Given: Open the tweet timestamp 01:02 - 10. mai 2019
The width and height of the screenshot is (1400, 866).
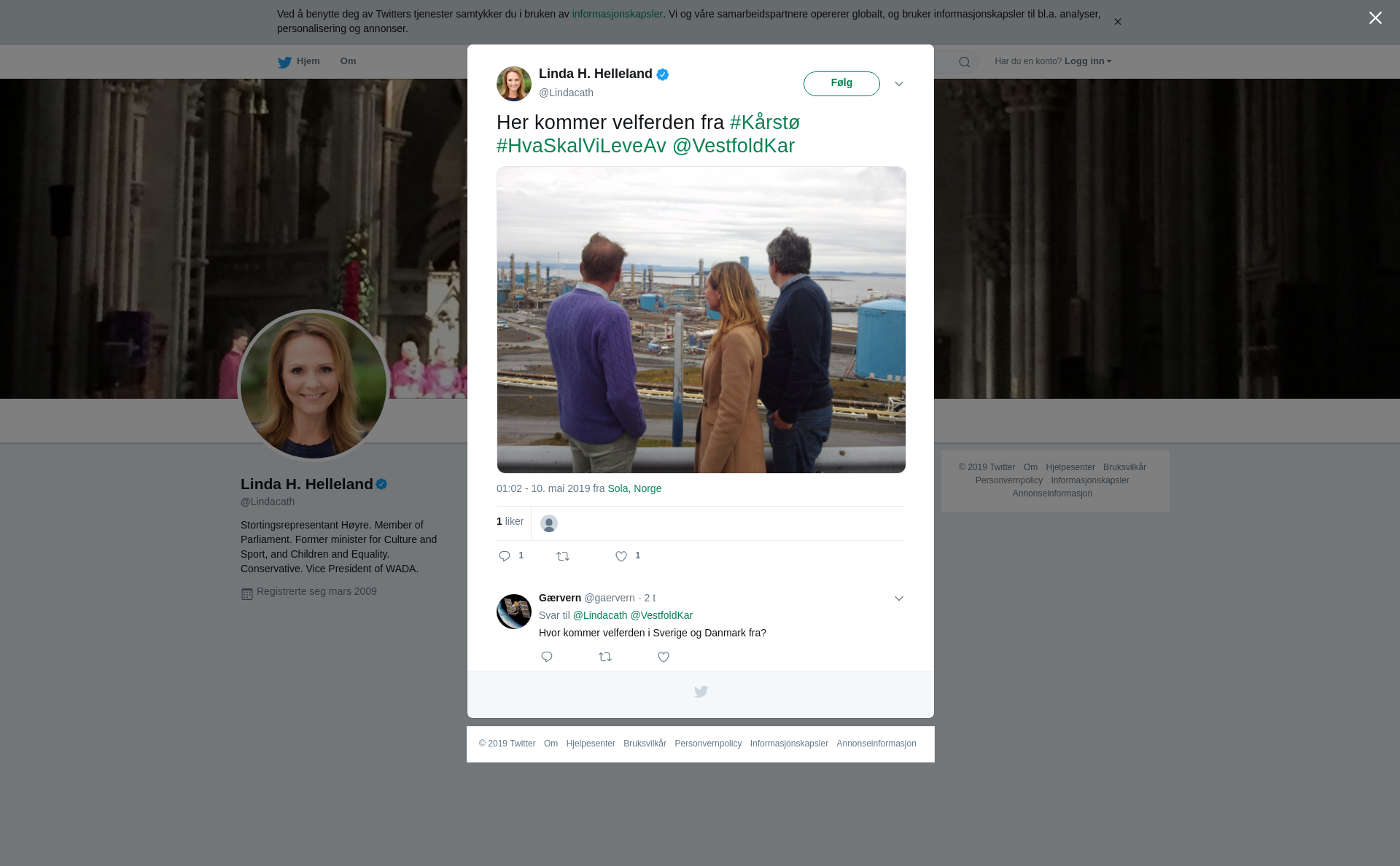Looking at the screenshot, I should coord(543,488).
